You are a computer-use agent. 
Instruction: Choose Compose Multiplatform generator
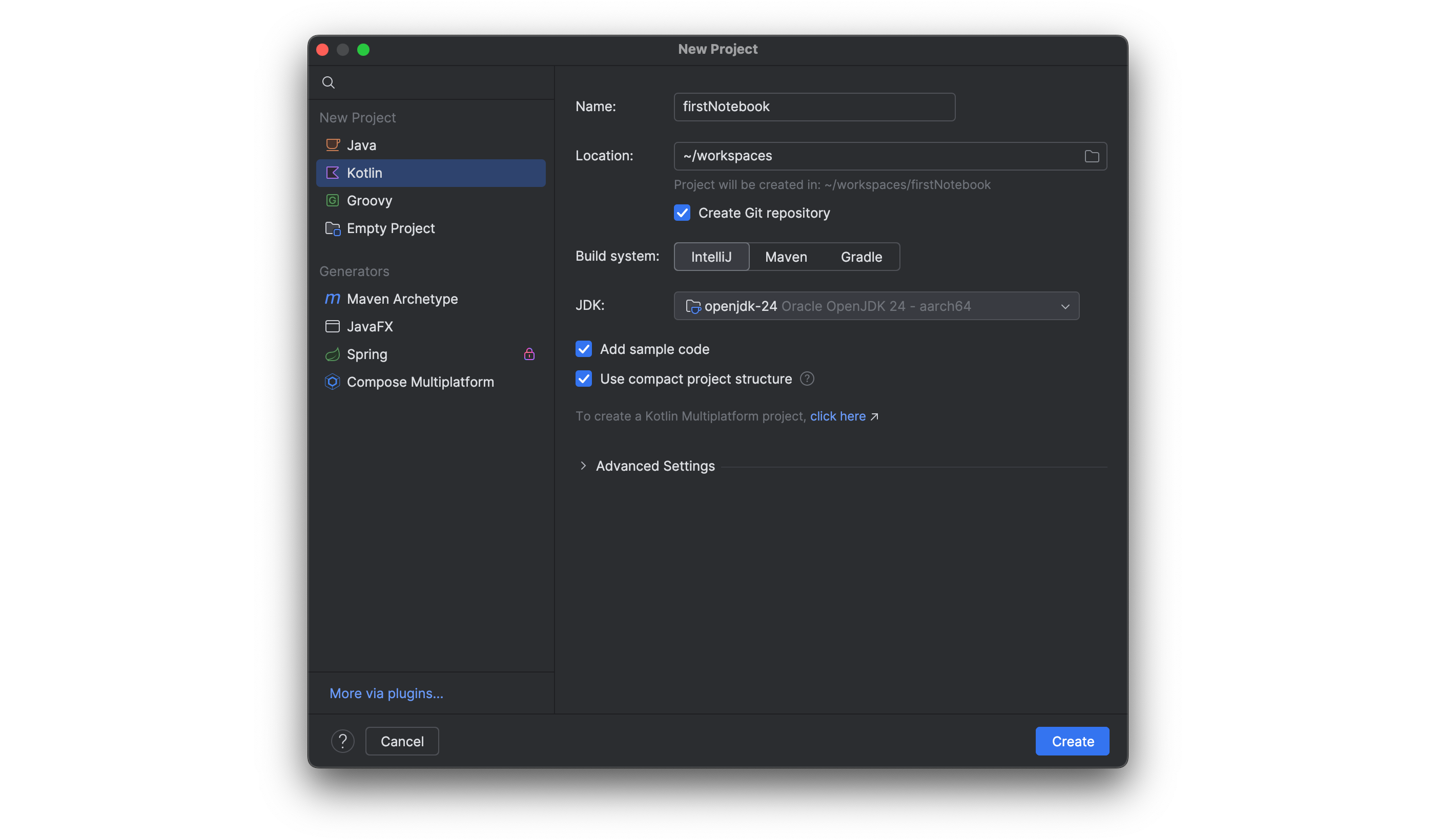click(x=431, y=382)
